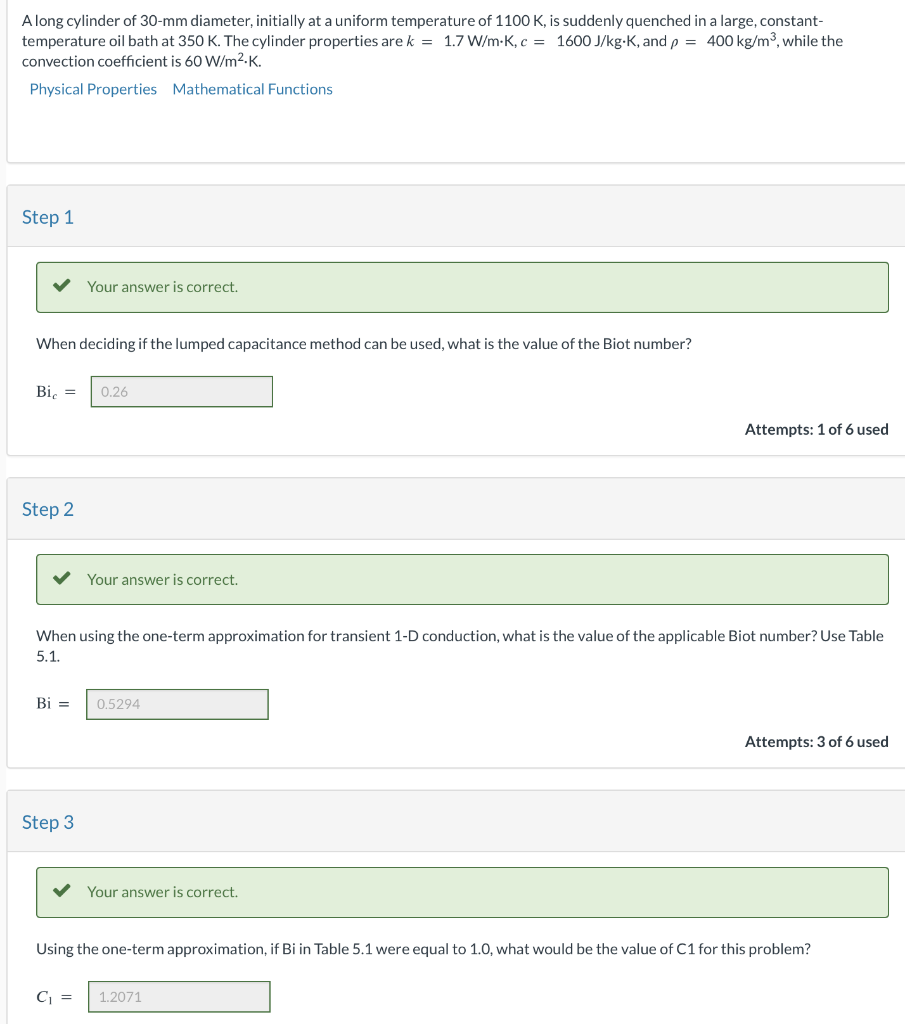Focus the Bi answer field showing 0.5294
Viewport: 905px width, 1024px height.
pos(177,704)
